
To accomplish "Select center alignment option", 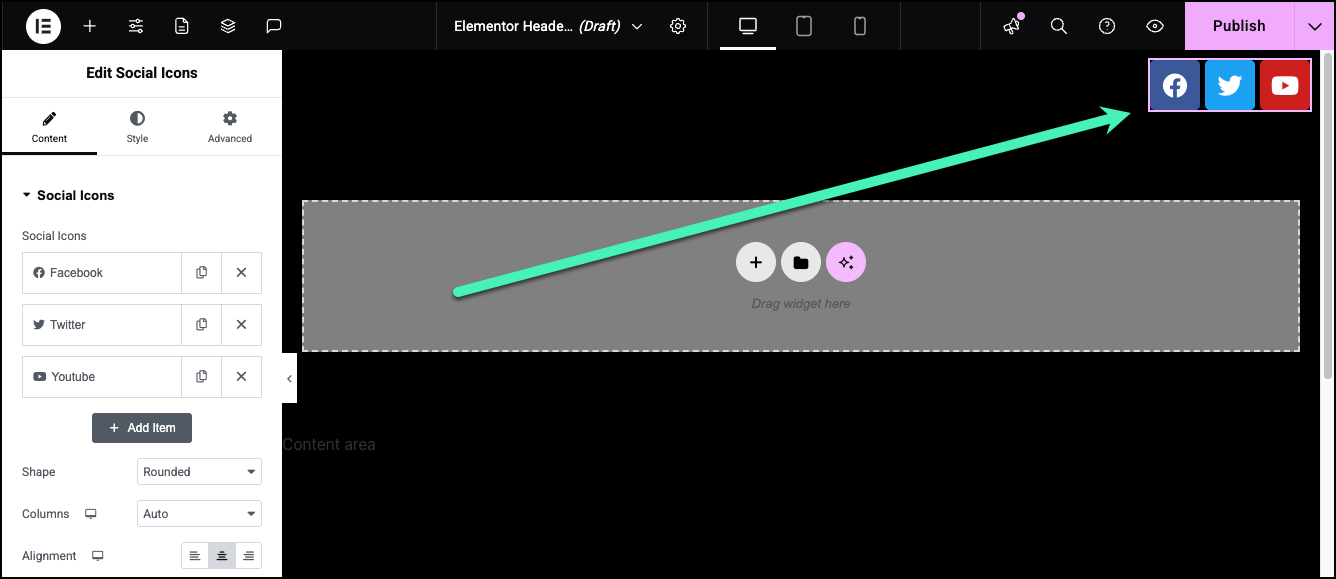I will coord(222,556).
